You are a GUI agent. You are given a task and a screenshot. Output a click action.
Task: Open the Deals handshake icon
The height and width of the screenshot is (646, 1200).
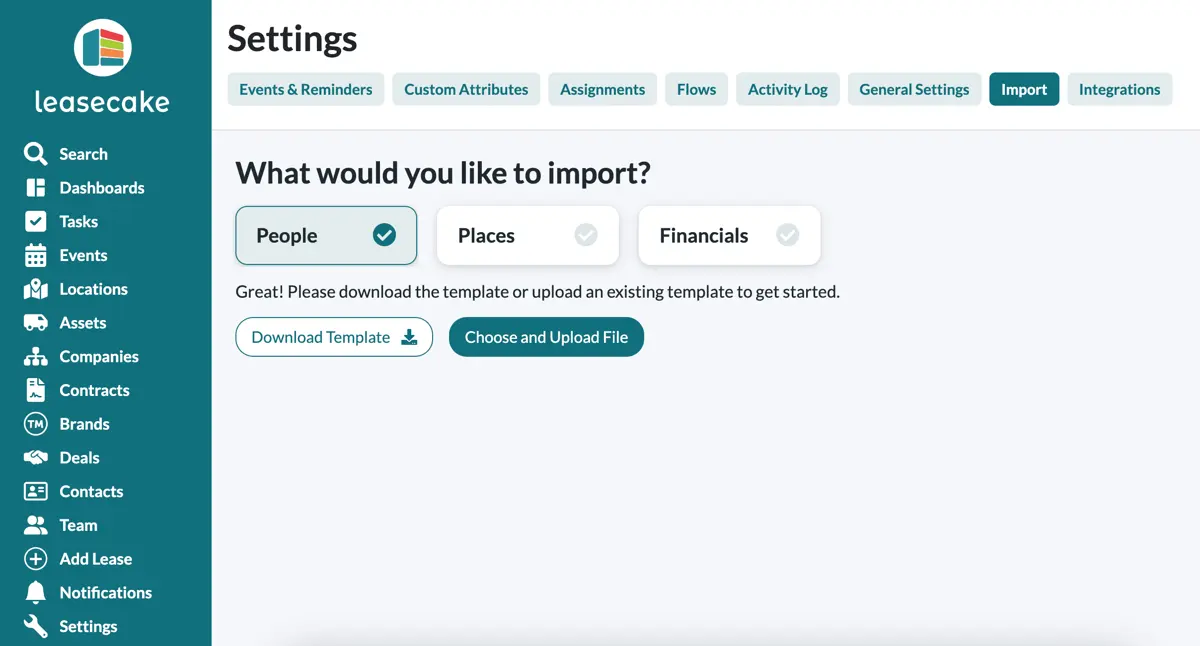coord(36,458)
